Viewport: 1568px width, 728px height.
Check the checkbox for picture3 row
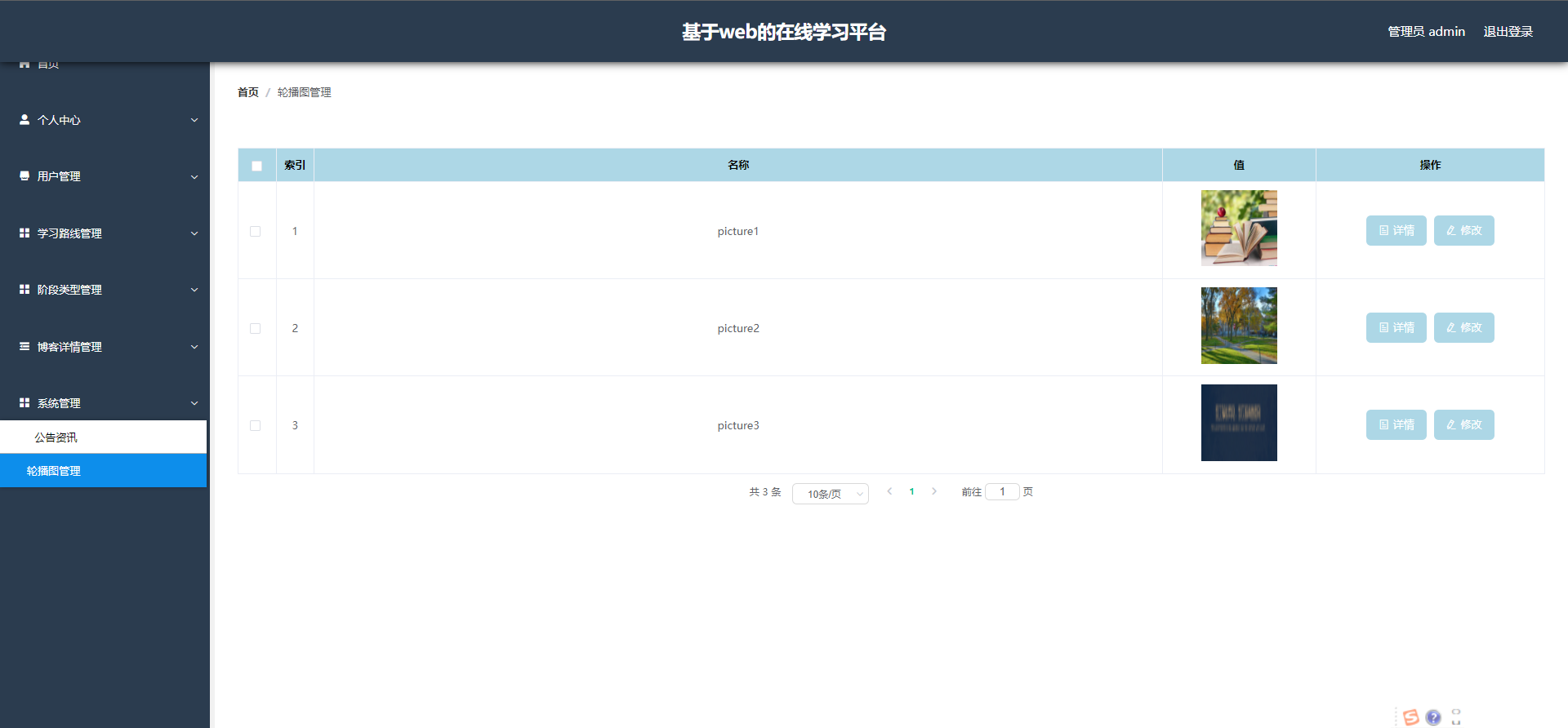(x=256, y=426)
